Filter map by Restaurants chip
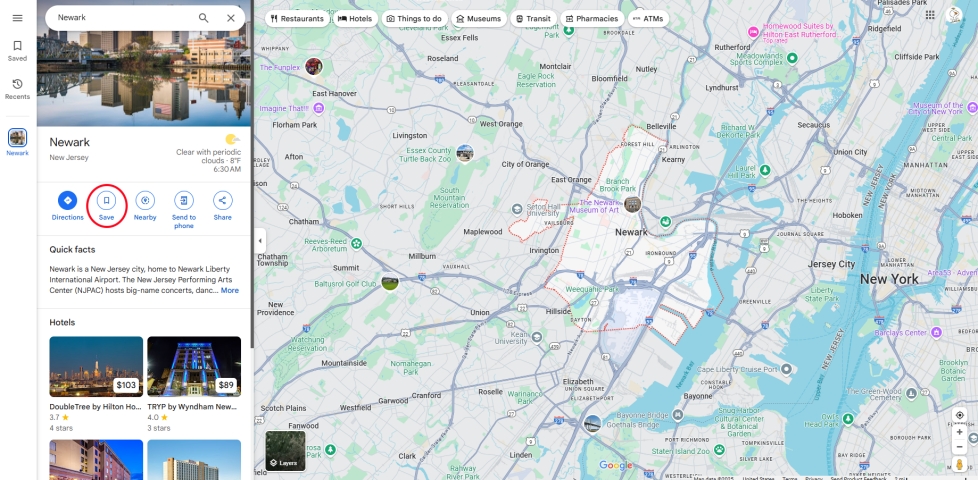 tap(297, 19)
